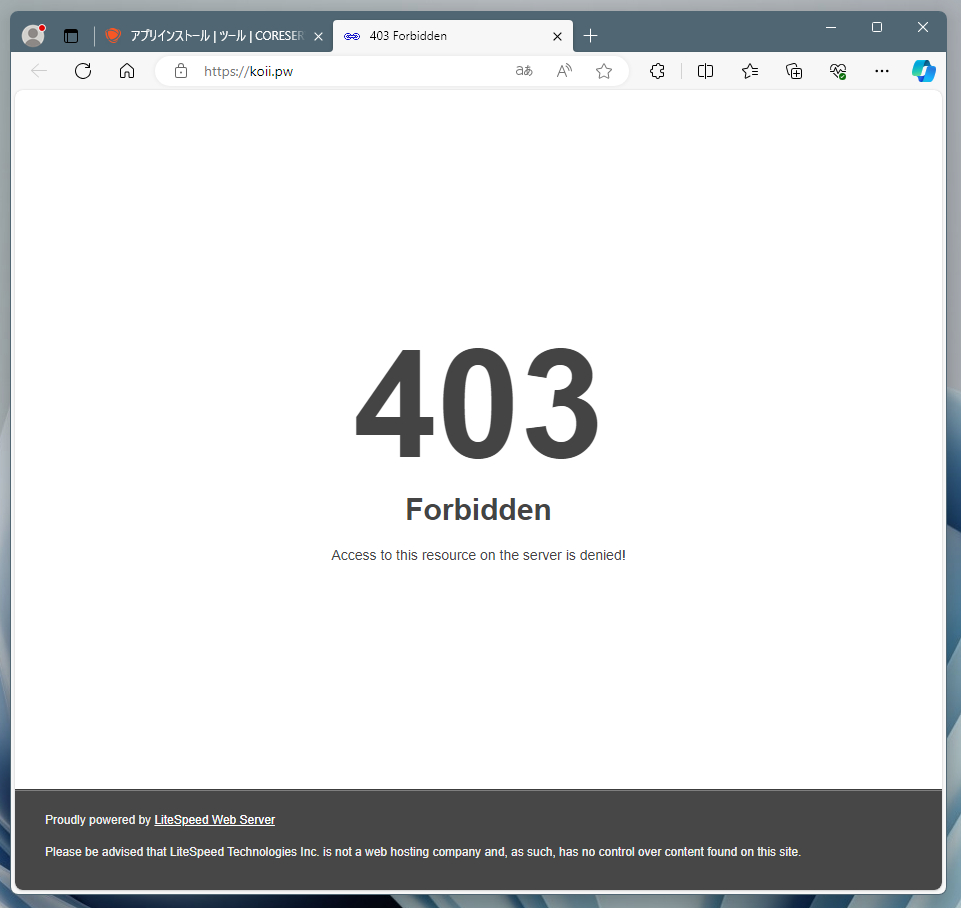Close the CORESERVER tab
Image resolution: width=961 pixels, height=908 pixels.
318,37
